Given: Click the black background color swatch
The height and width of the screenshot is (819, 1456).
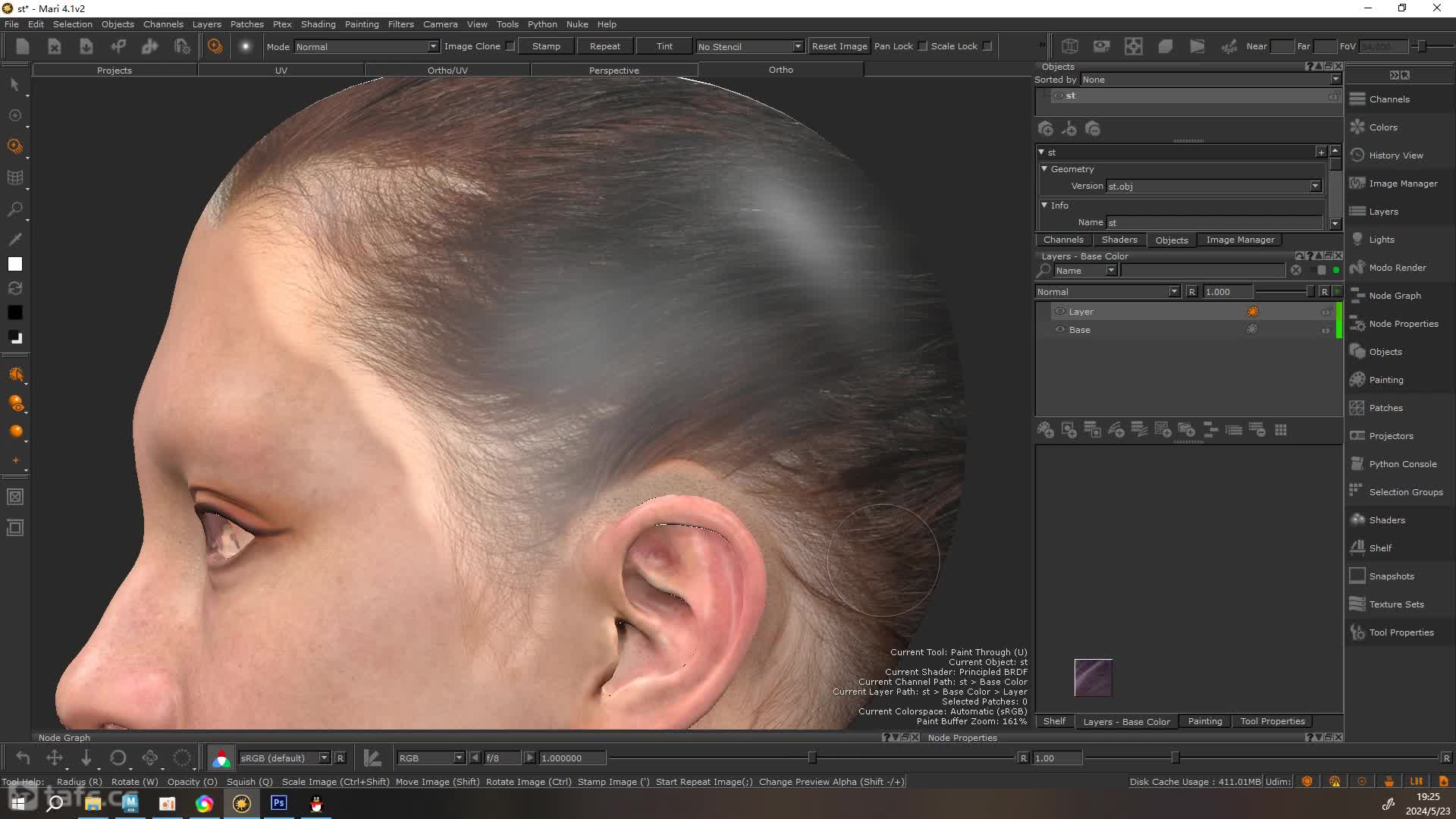Looking at the screenshot, I should (15, 312).
